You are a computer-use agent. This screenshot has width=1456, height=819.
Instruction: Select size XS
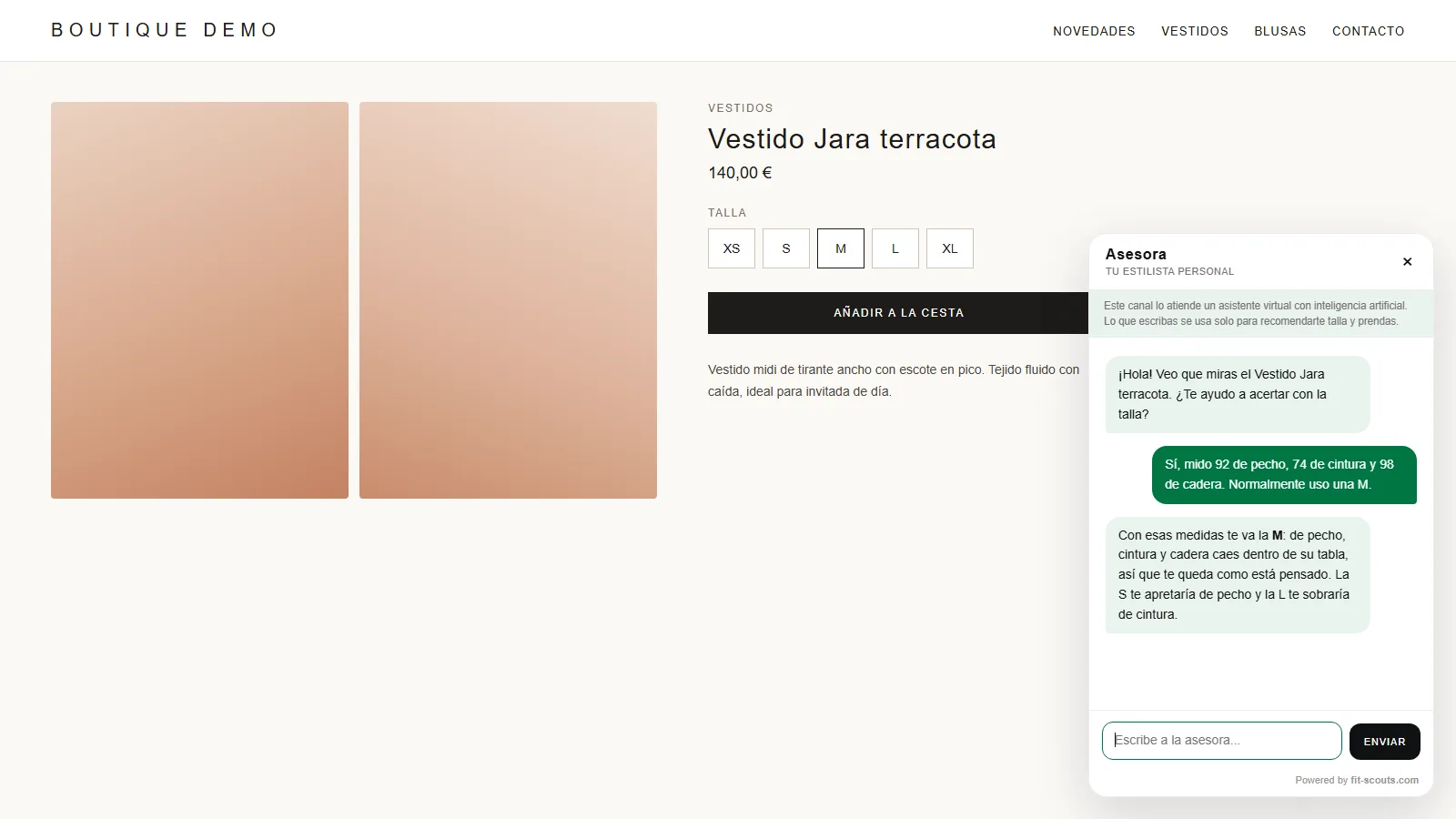tap(732, 248)
